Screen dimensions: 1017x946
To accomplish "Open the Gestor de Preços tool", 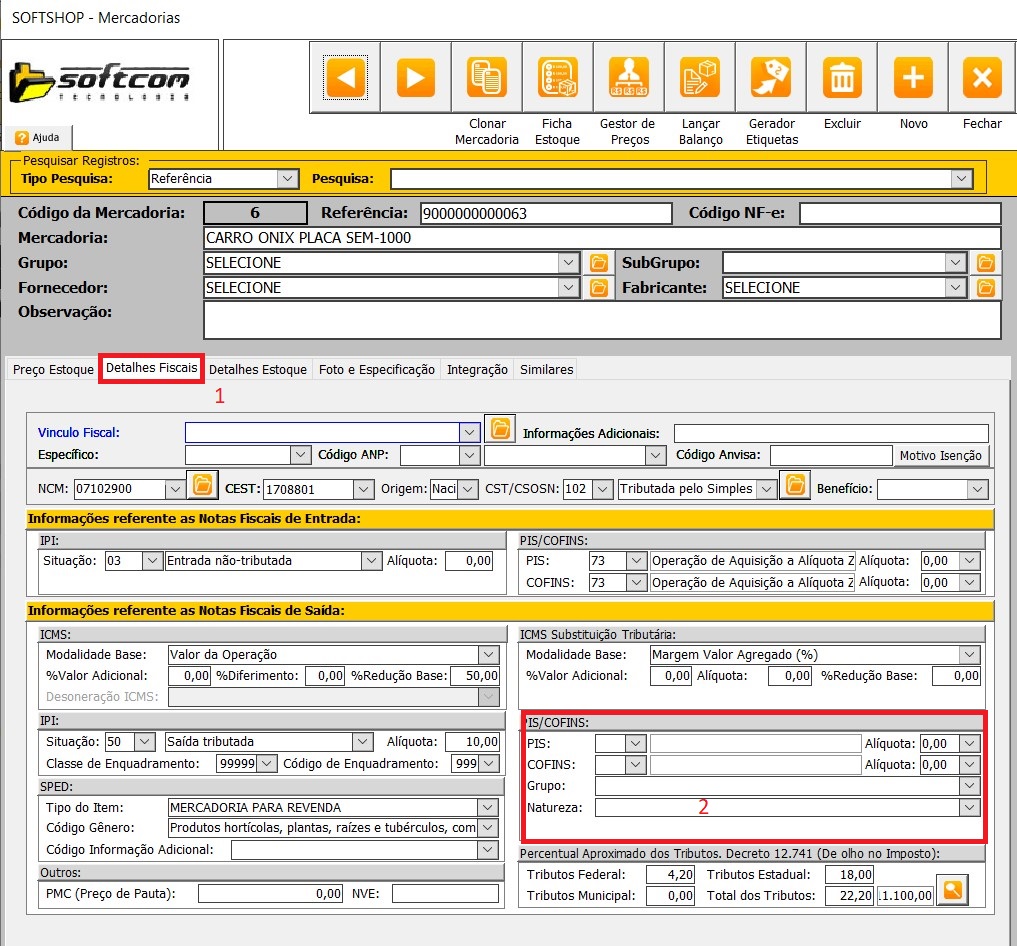I will coord(629,77).
